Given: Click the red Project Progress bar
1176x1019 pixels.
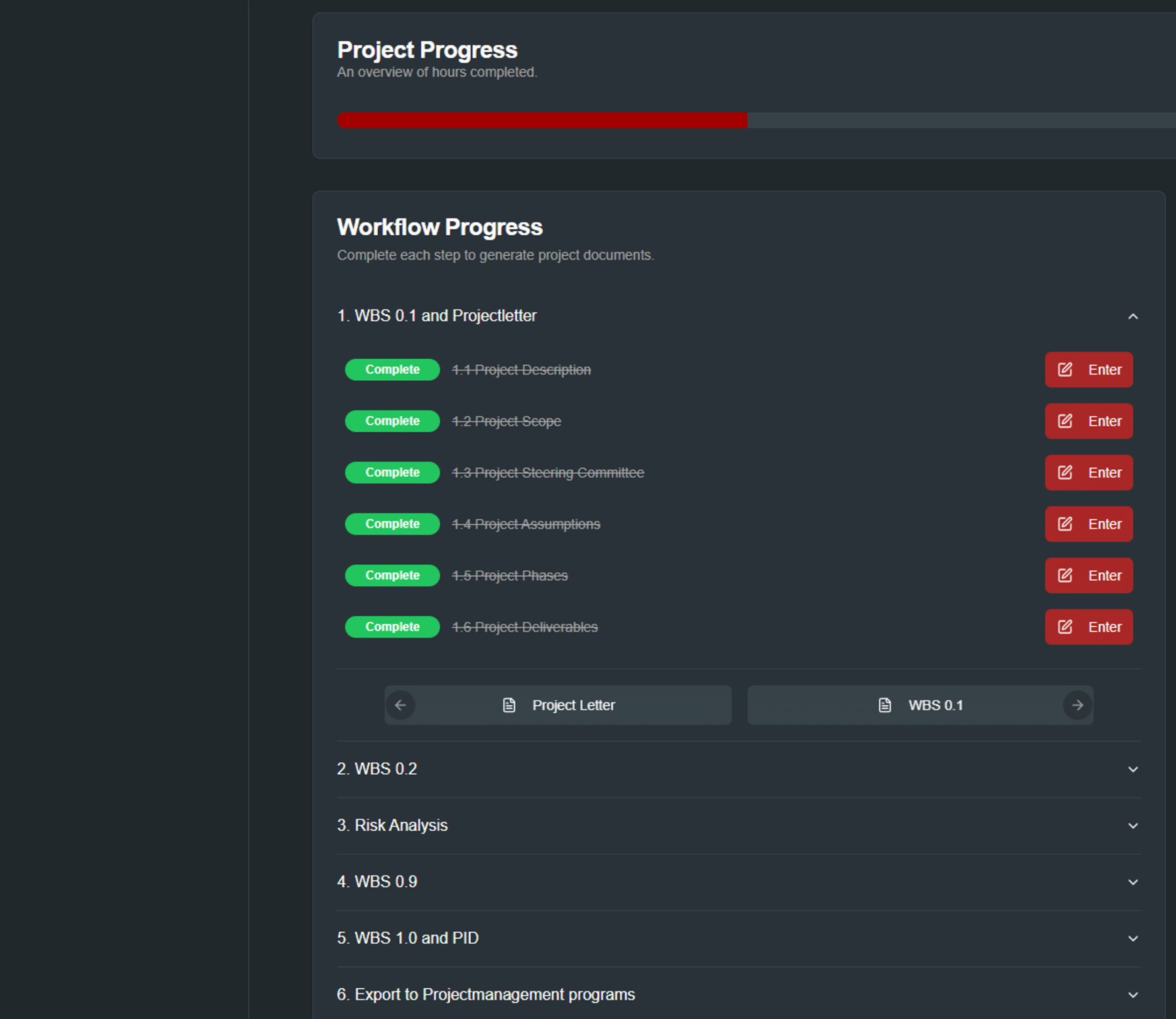Looking at the screenshot, I should (542, 121).
